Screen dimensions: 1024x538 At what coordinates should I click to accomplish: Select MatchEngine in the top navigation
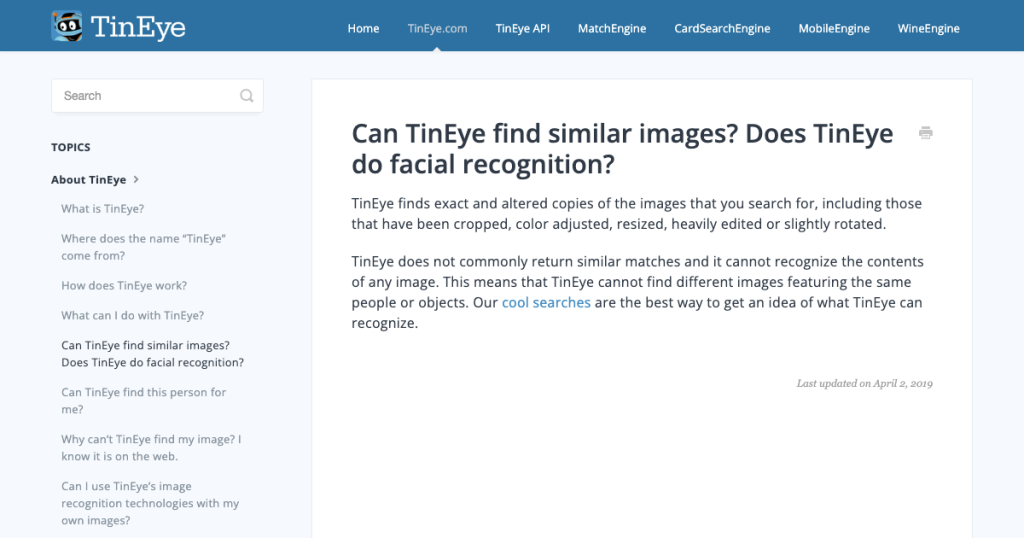(x=612, y=29)
